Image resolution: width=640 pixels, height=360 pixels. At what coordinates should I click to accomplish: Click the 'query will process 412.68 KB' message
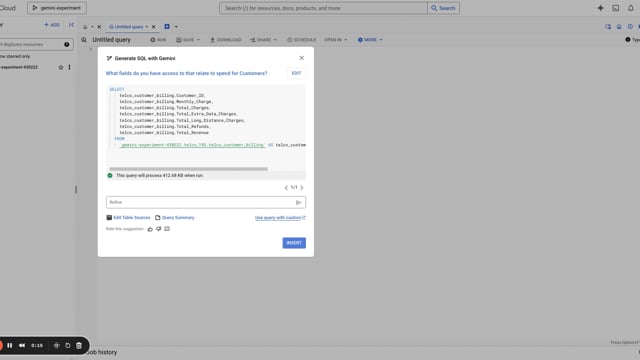[x=160, y=176]
